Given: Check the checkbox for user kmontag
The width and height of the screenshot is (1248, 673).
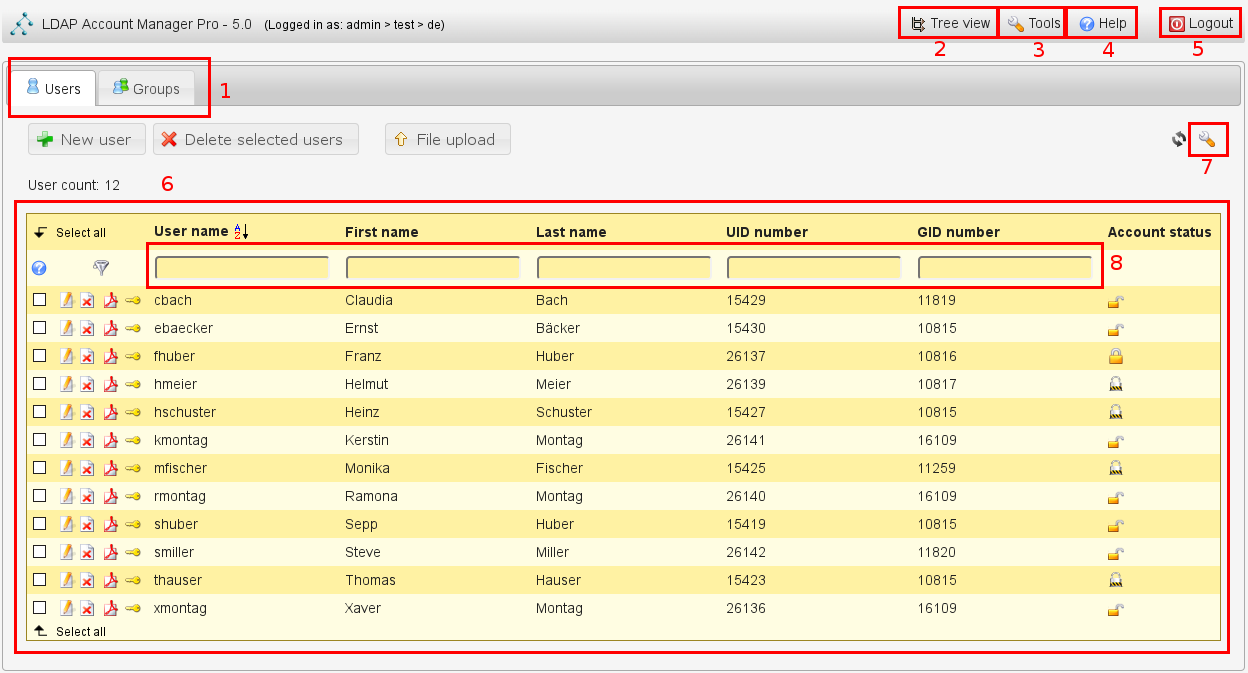Looking at the screenshot, I should pyautogui.click(x=40, y=440).
